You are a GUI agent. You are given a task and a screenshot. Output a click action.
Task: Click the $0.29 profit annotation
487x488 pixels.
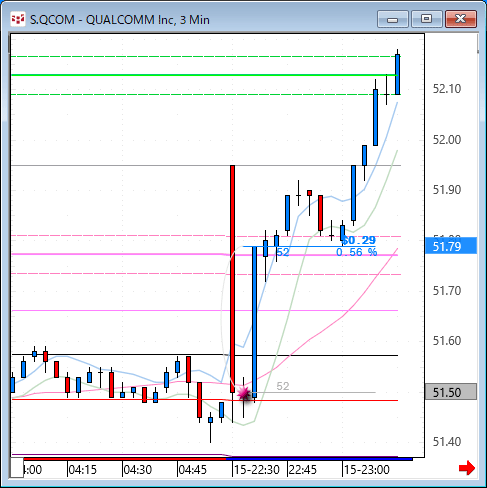(359, 240)
